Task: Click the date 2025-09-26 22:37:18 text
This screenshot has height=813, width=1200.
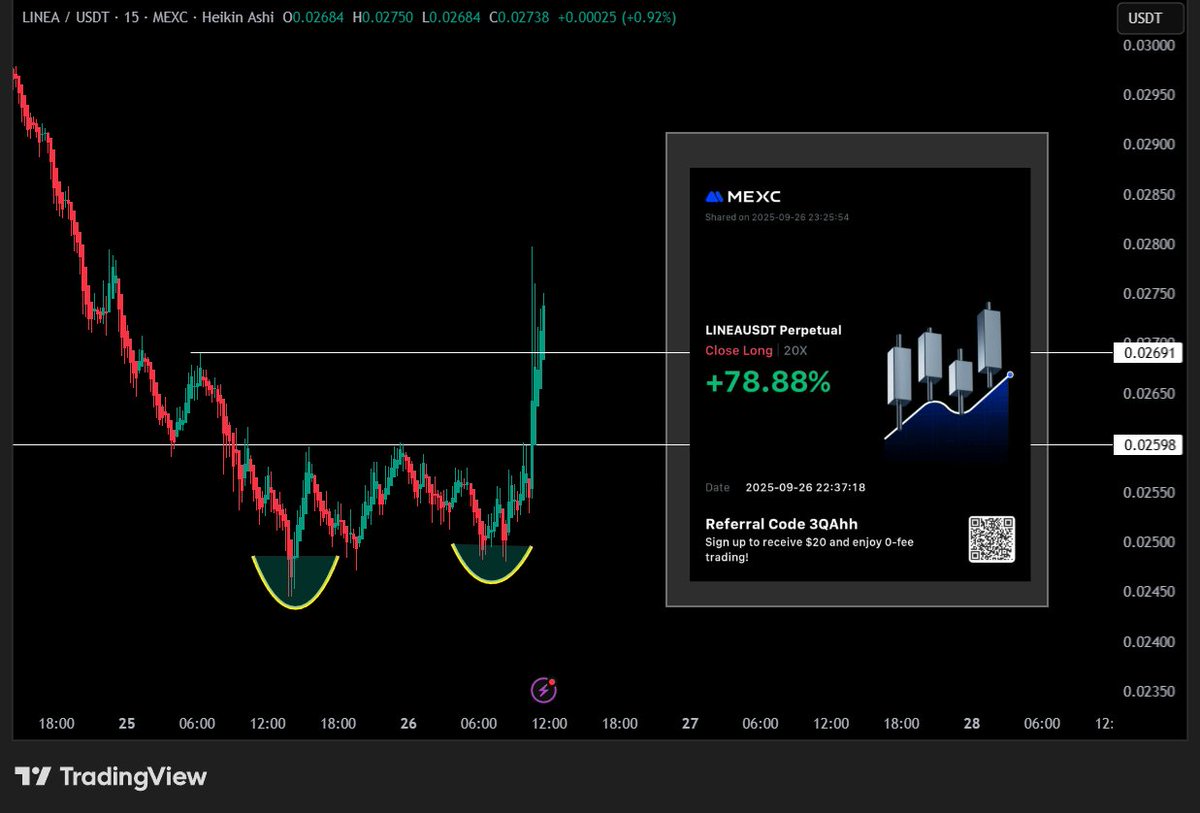Action: click(x=805, y=488)
